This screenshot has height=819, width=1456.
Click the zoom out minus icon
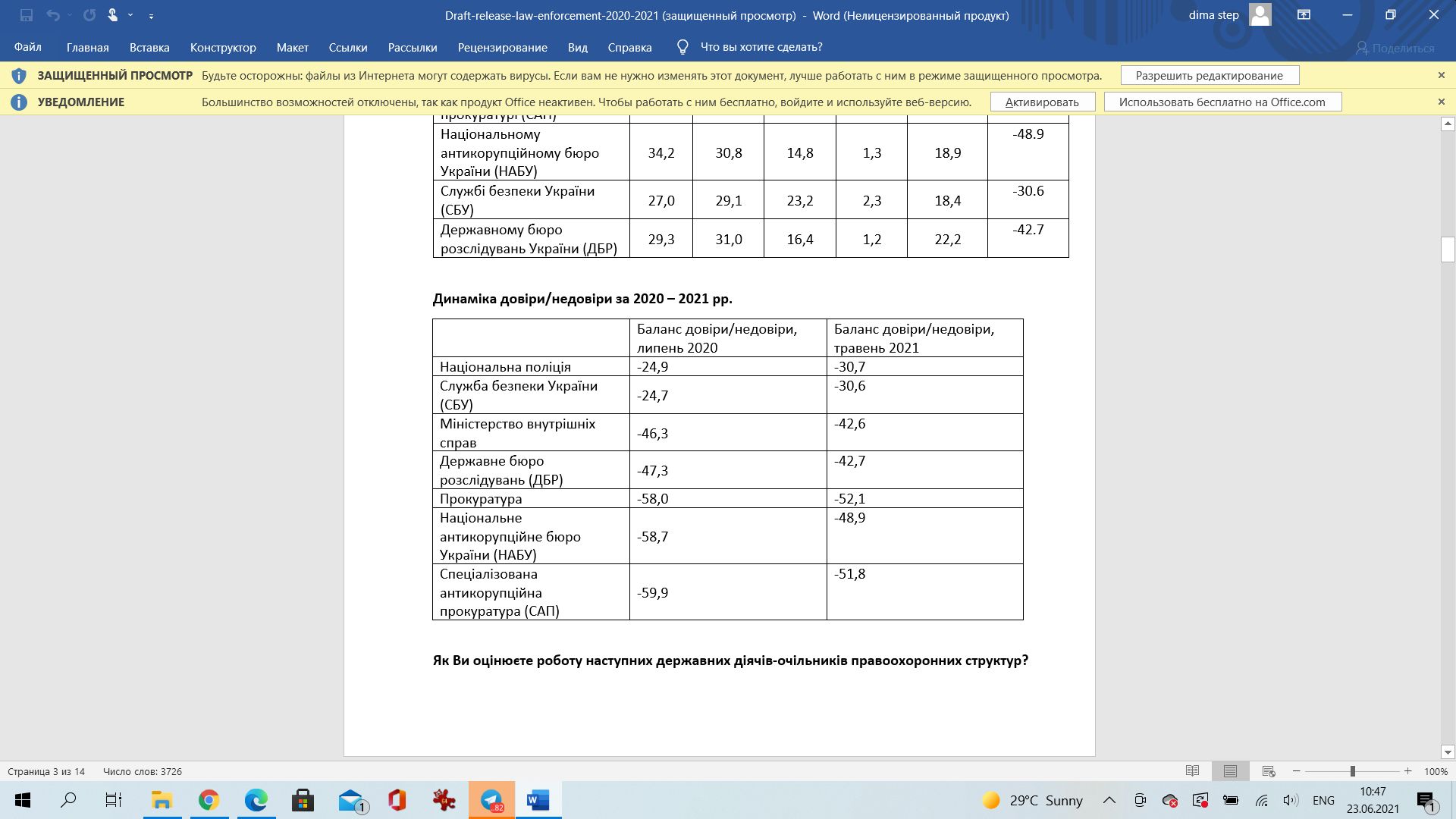[1296, 771]
